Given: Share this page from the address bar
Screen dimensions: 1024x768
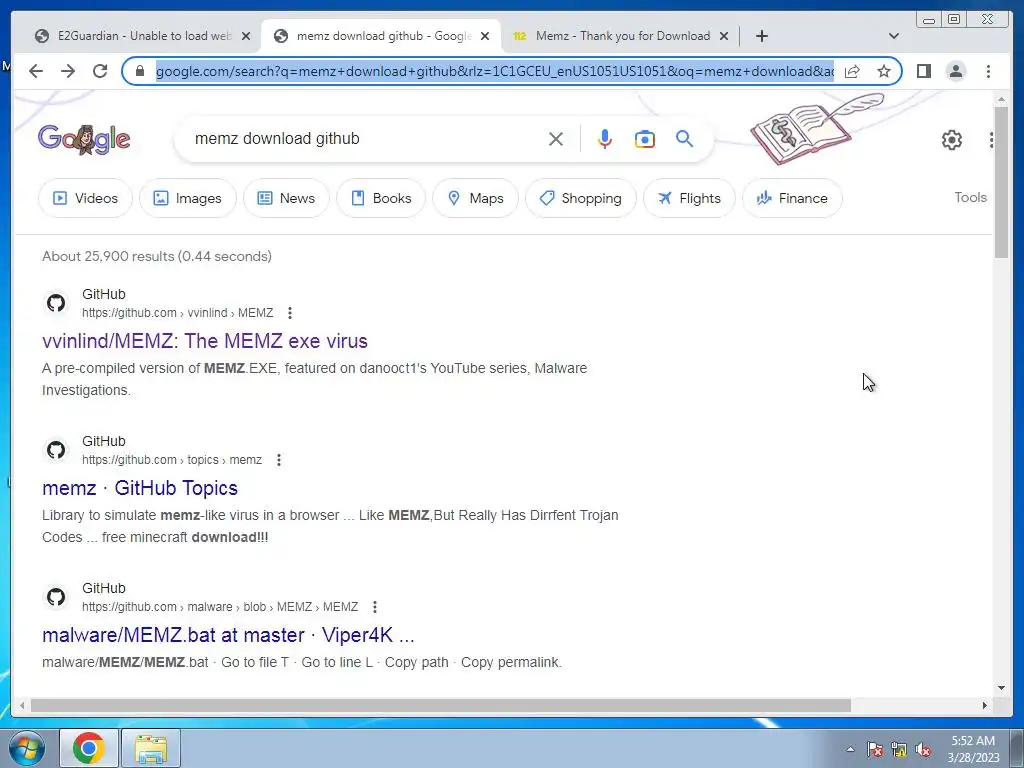Looking at the screenshot, I should pyautogui.click(x=852, y=71).
